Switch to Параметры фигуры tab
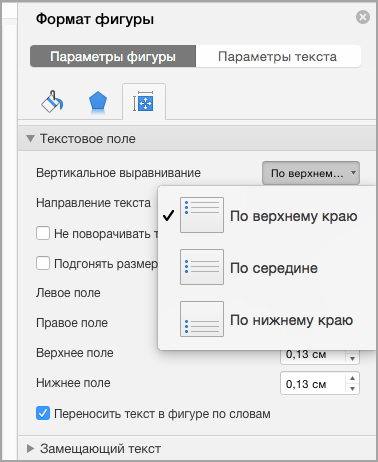The width and height of the screenshot is (378, 462). tap(113, 56)
